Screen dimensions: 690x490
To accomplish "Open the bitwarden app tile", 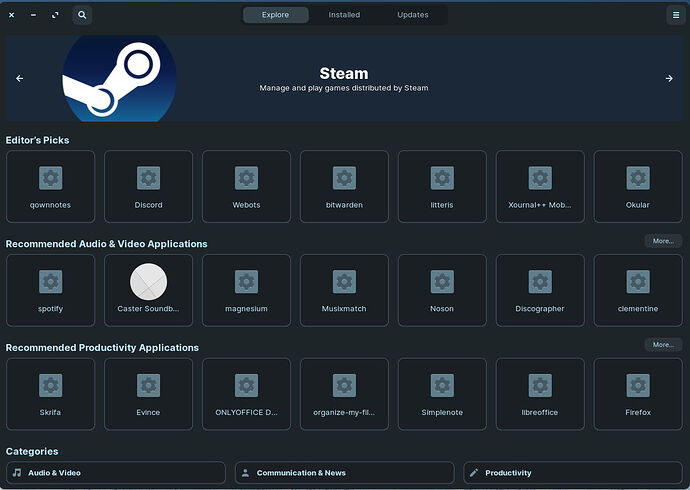I will pos(344,186).
